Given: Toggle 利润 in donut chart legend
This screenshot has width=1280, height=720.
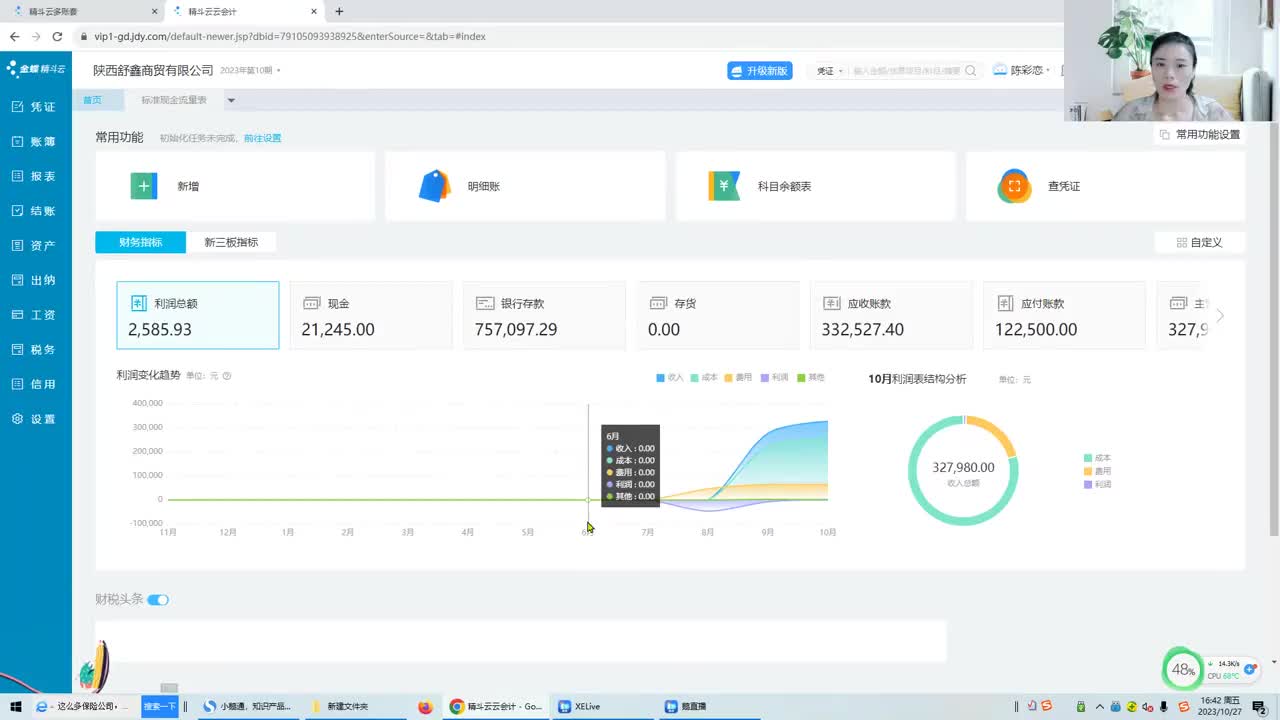Looking at the screenshot, I should click(x=1097, y=484).
